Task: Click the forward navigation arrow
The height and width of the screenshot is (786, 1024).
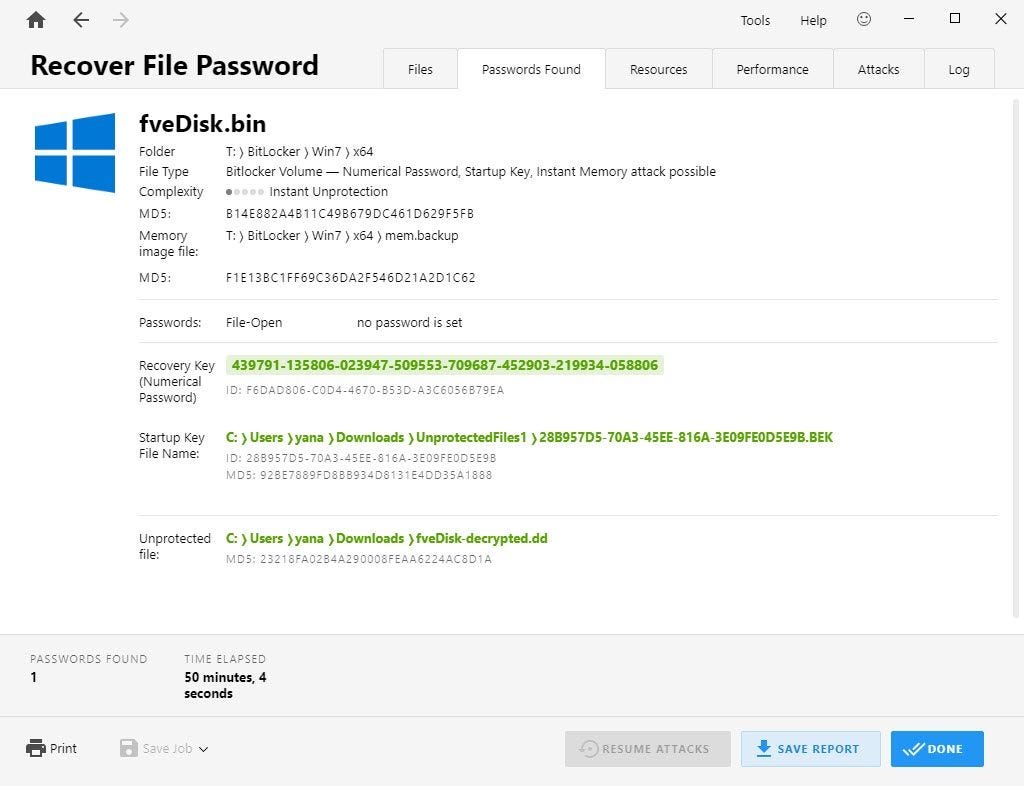Action: (120, 19)
